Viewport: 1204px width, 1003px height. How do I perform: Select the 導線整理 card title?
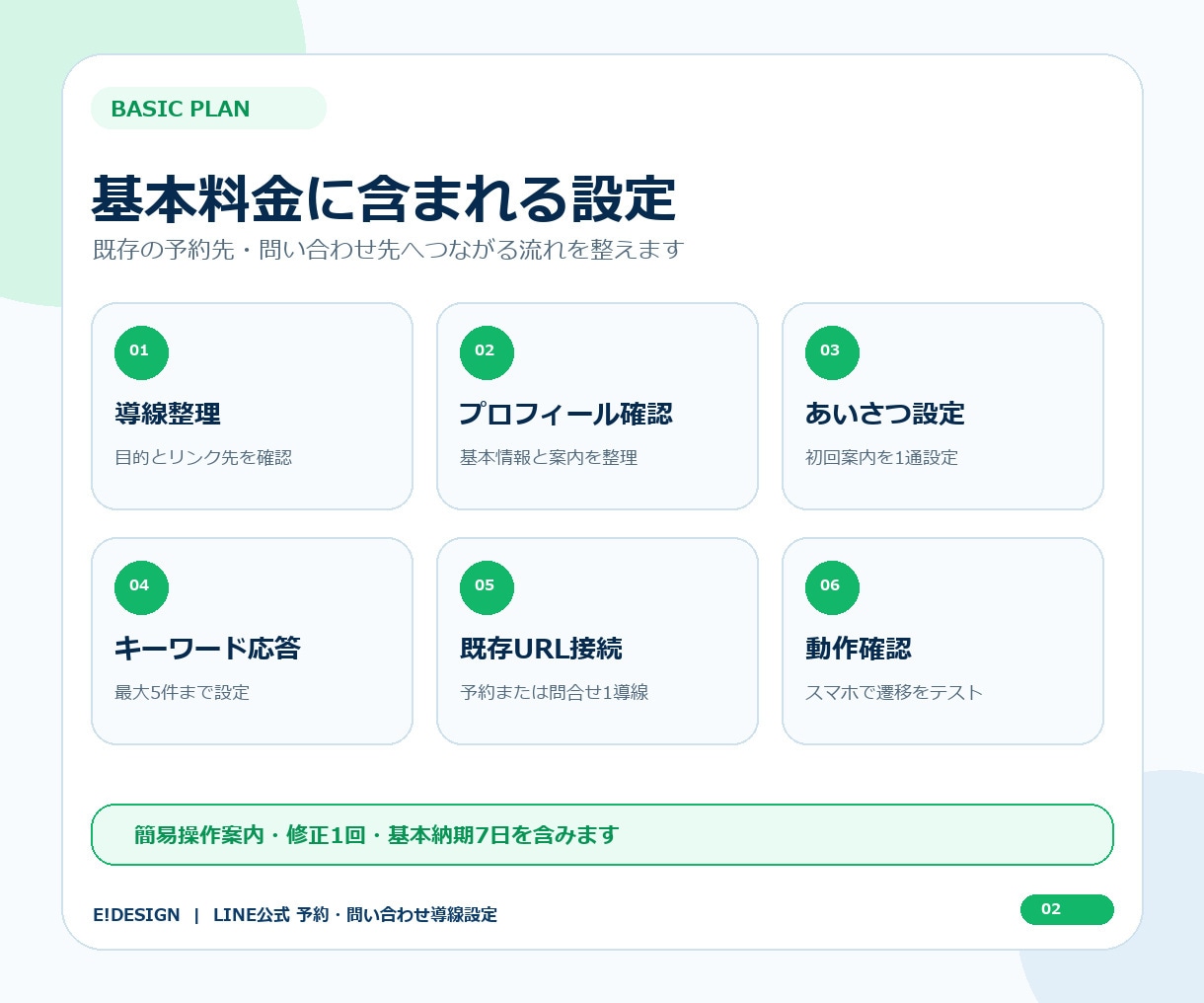(x=168, y=414)
